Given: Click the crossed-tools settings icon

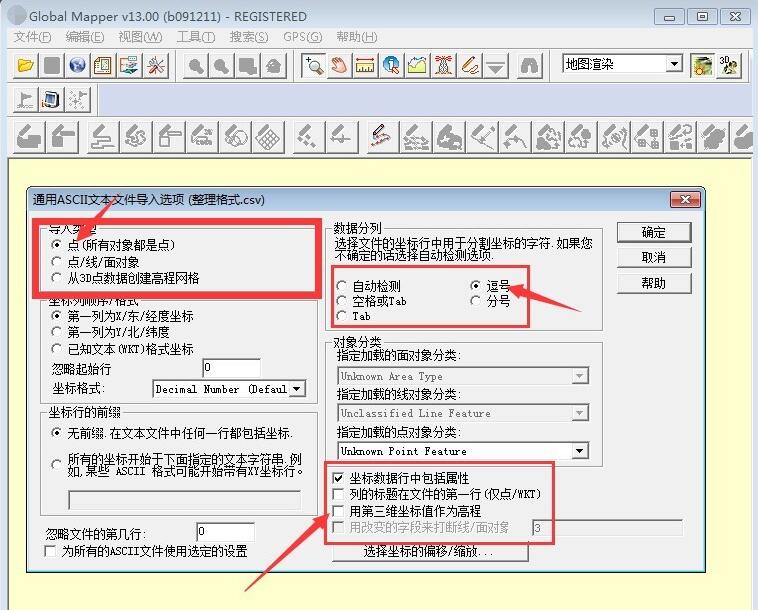Looking at the screenshot, I should 156,65.
